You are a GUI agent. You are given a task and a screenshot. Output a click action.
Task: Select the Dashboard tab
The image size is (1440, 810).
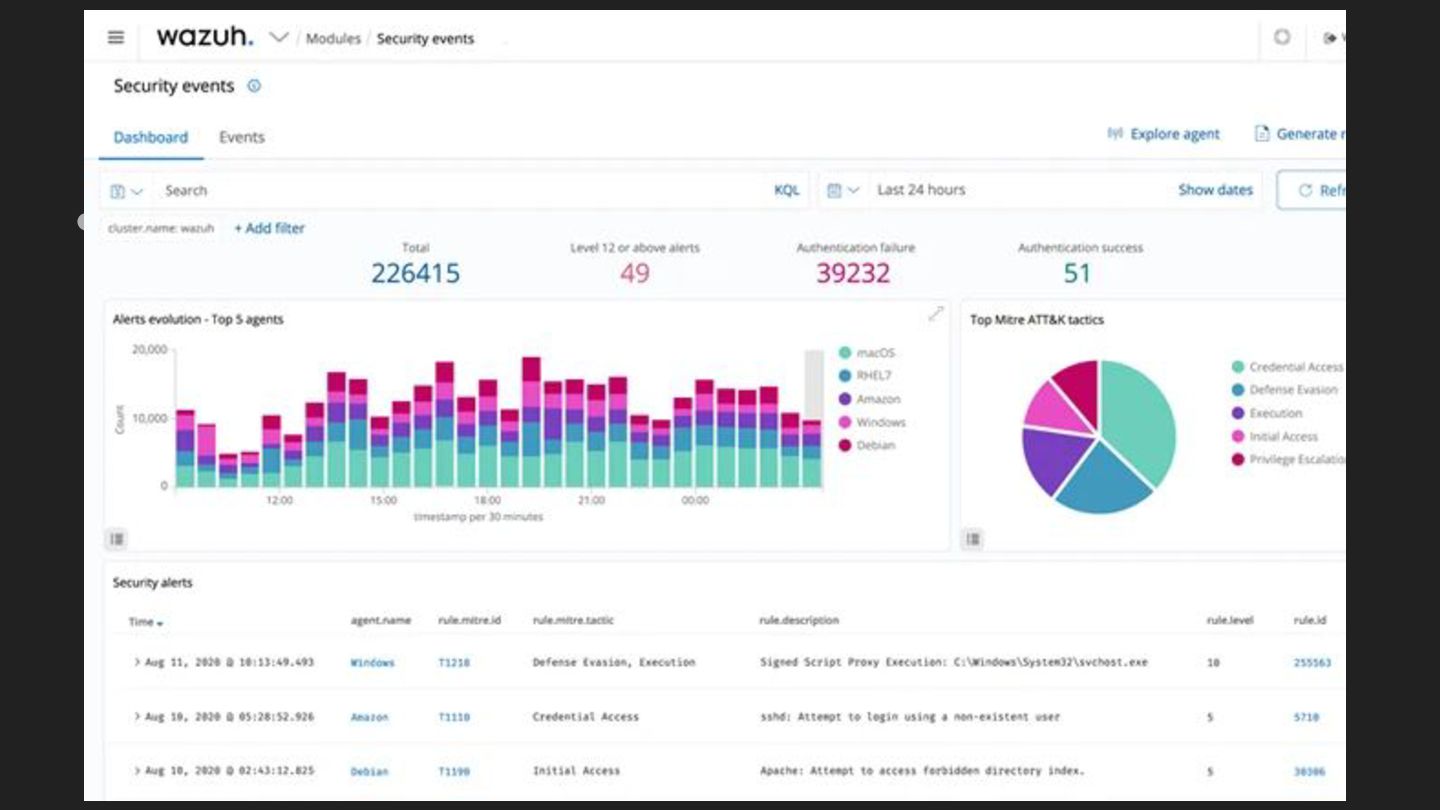tap(150, 137)
